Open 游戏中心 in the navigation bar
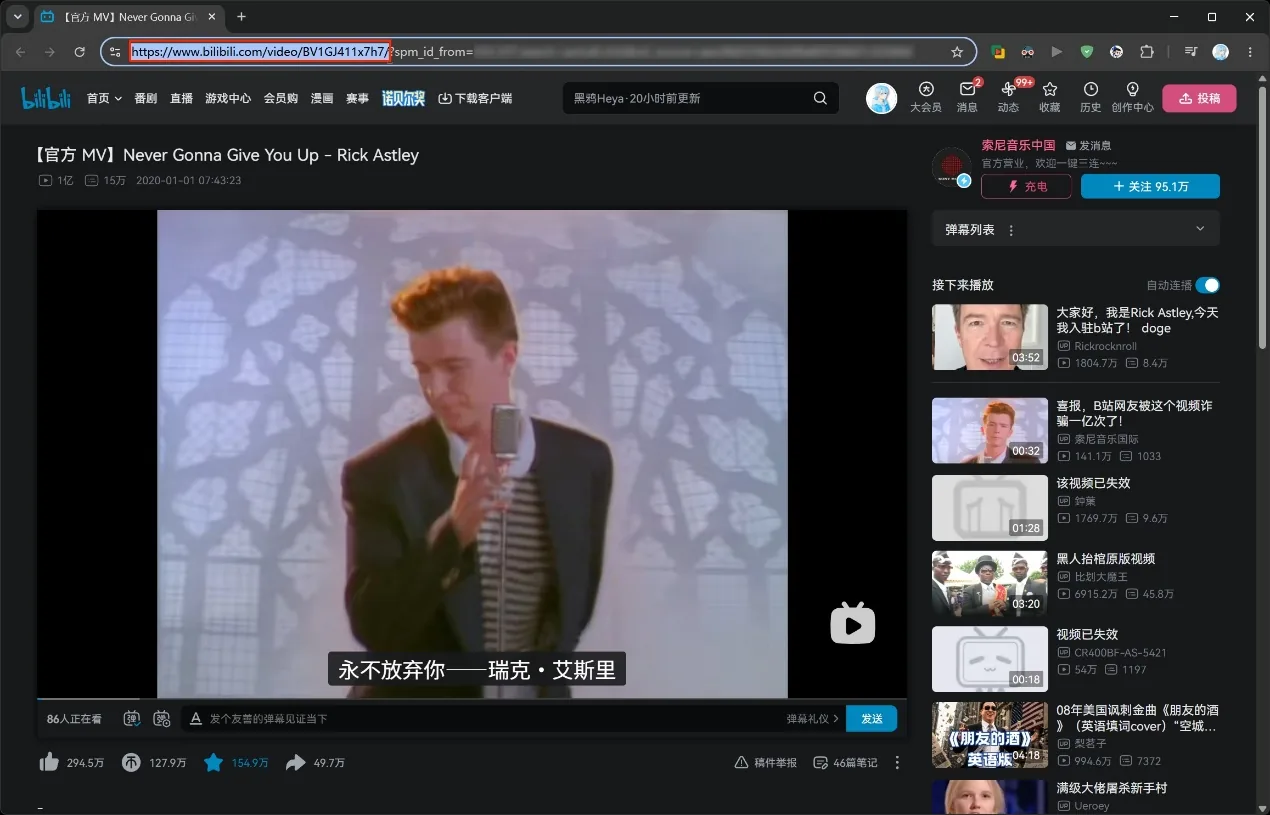Screen dimensions: 1270x815 click(x=228, y=98)
